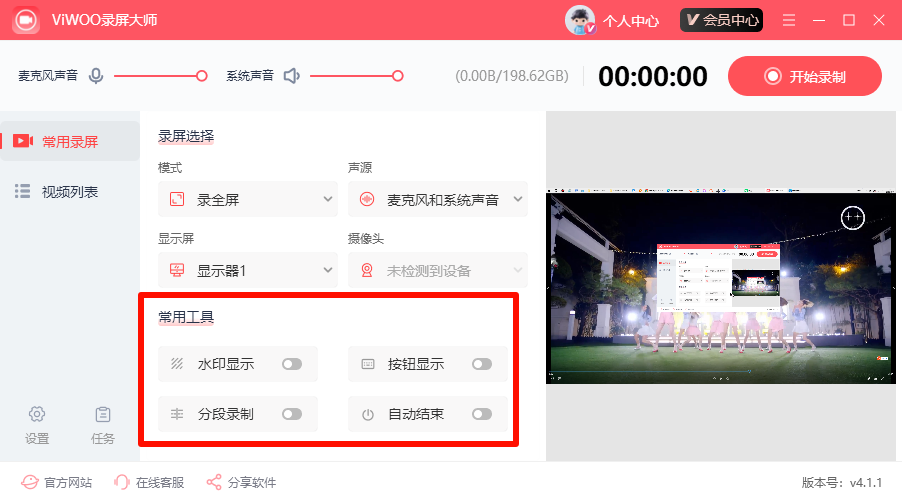Open the hamburger menu in title bar
Image resolution: width=902 pixels, height=502 pixels.
789,20
